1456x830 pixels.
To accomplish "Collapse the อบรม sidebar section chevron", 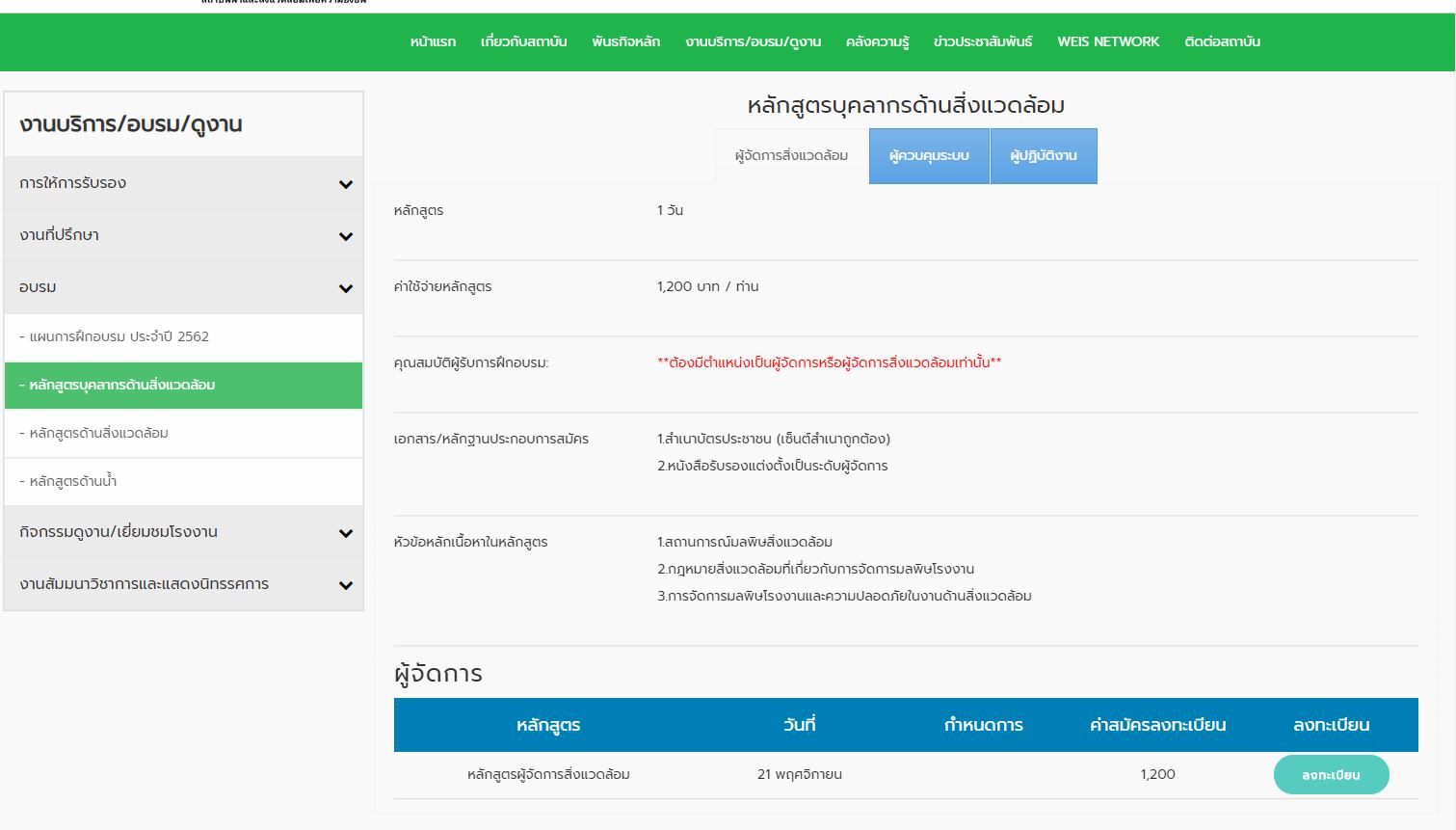I will point(346,288).
